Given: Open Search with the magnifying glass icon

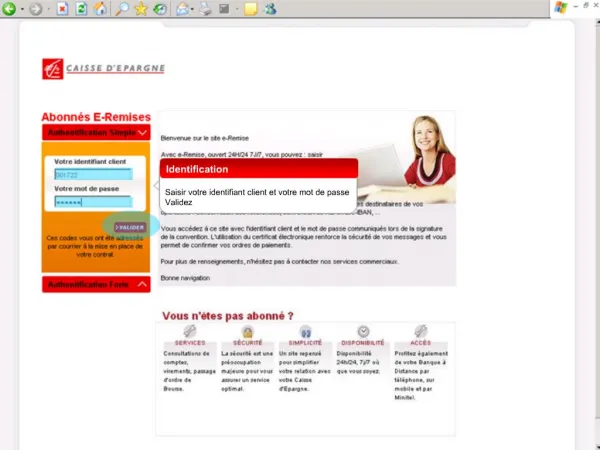Looking at the screenshot, I should [x=122, y=8].
